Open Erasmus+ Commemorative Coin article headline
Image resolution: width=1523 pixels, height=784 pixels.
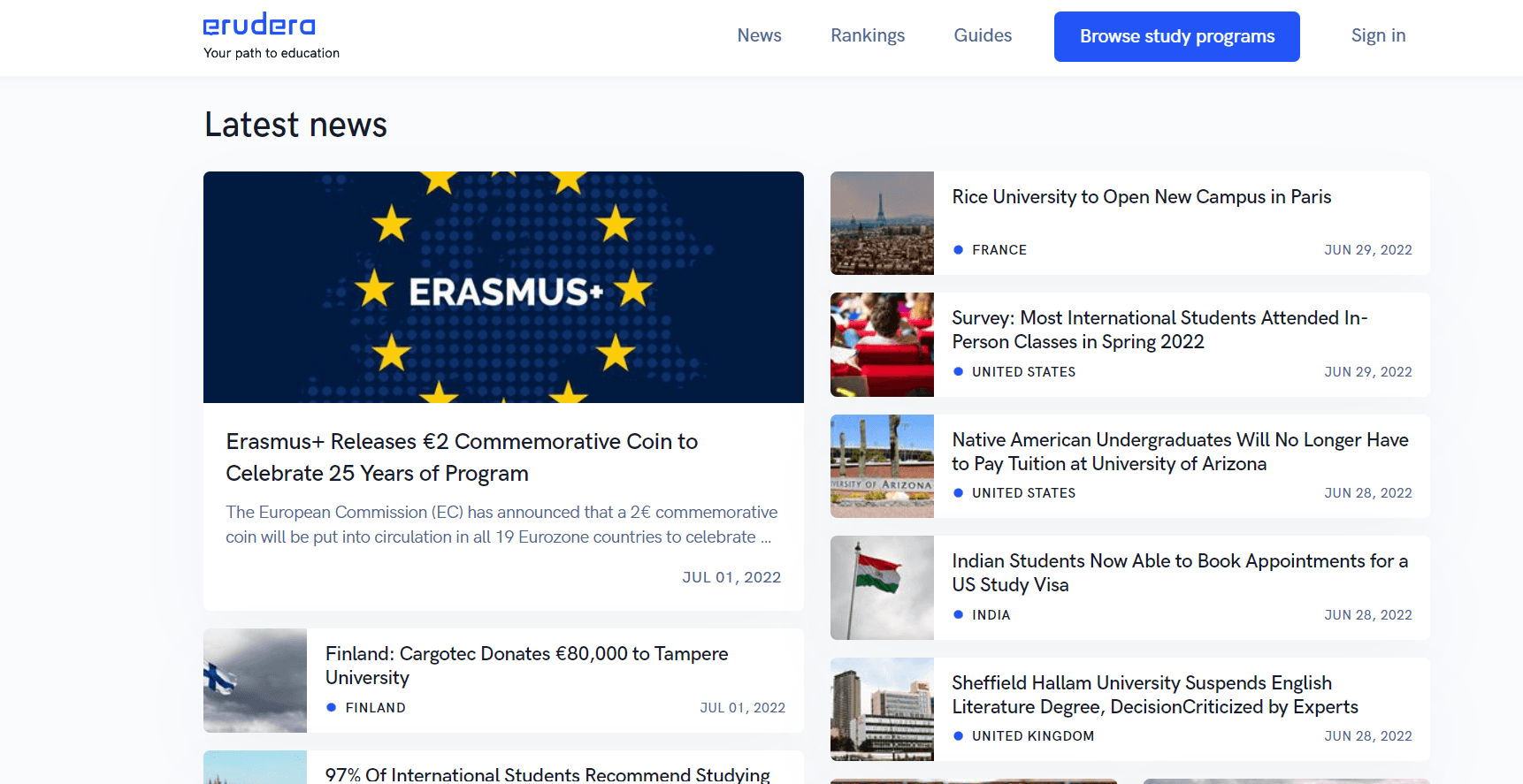coord(462,457)
